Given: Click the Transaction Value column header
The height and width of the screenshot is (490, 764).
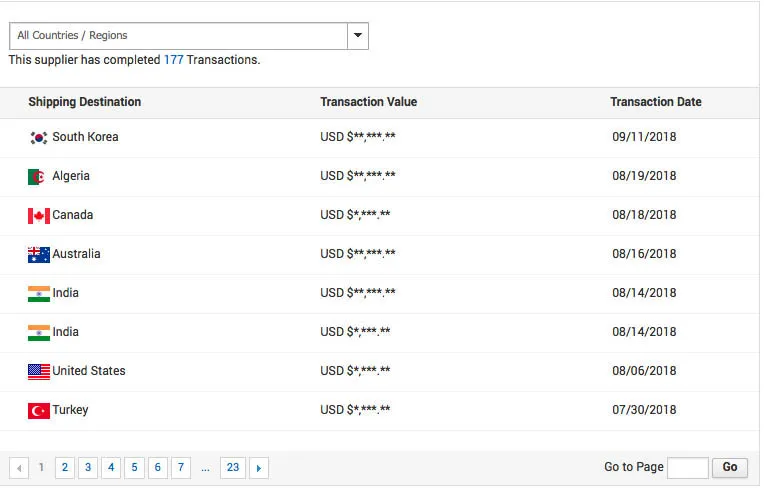Looking at the screenshot, I should click(x=368, y=102).
